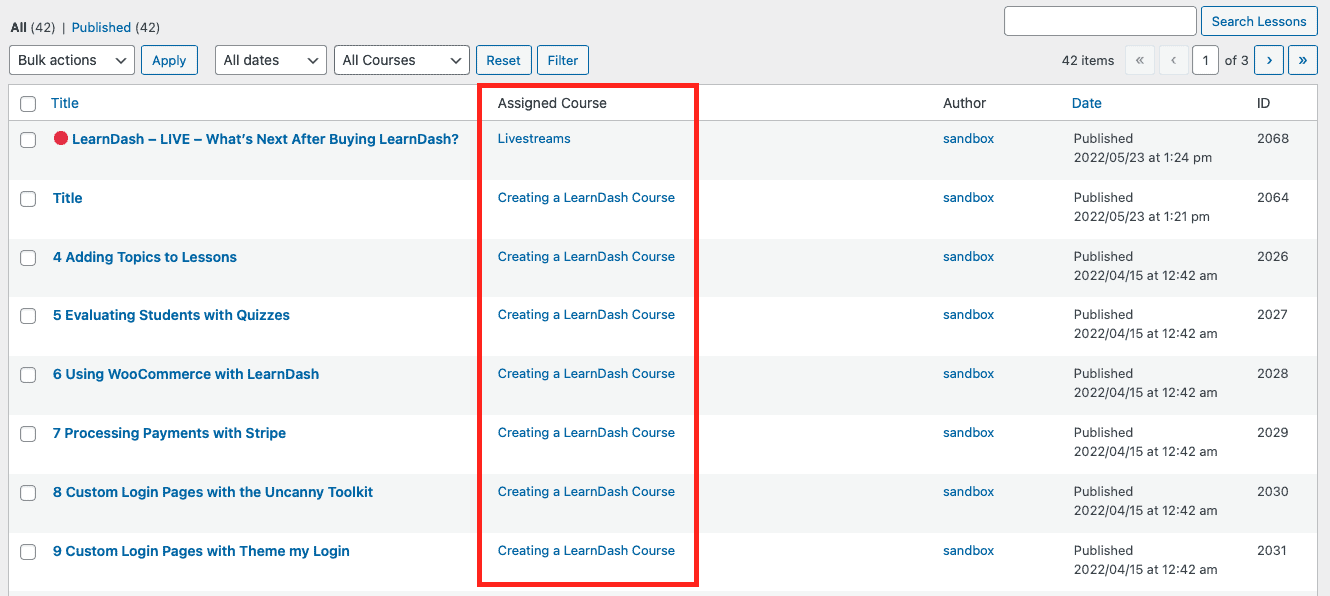Tick the 8 Custom Login Pages Uncanny Toolkit checkbox
1330x596 pixels.
(28, 493)
